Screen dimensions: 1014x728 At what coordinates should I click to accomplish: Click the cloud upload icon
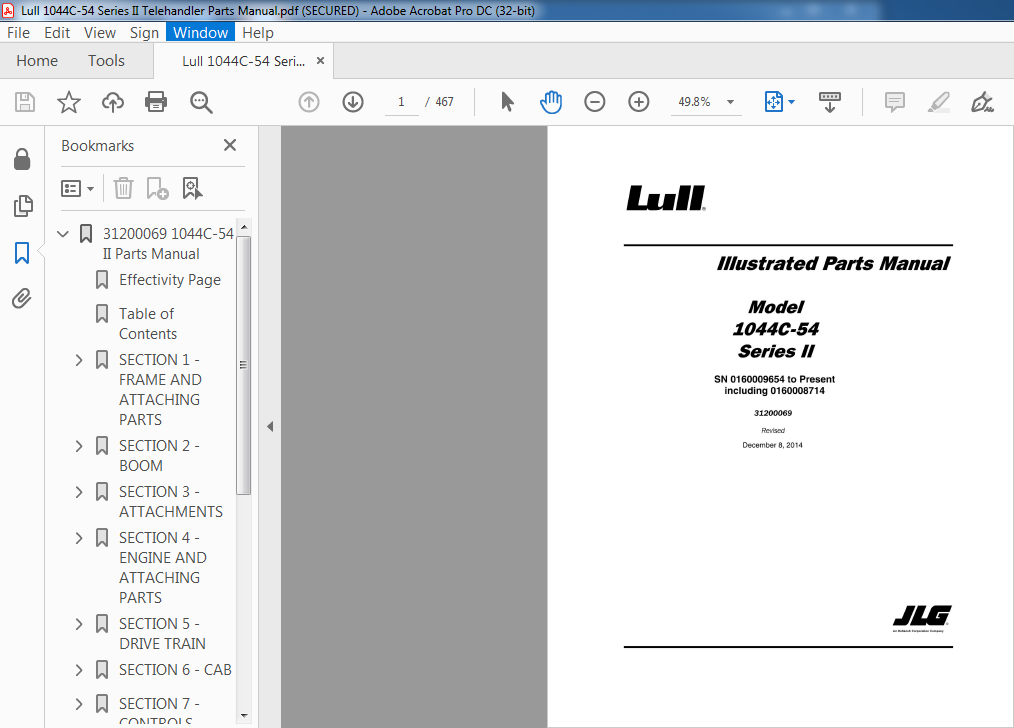pos(113,102)
